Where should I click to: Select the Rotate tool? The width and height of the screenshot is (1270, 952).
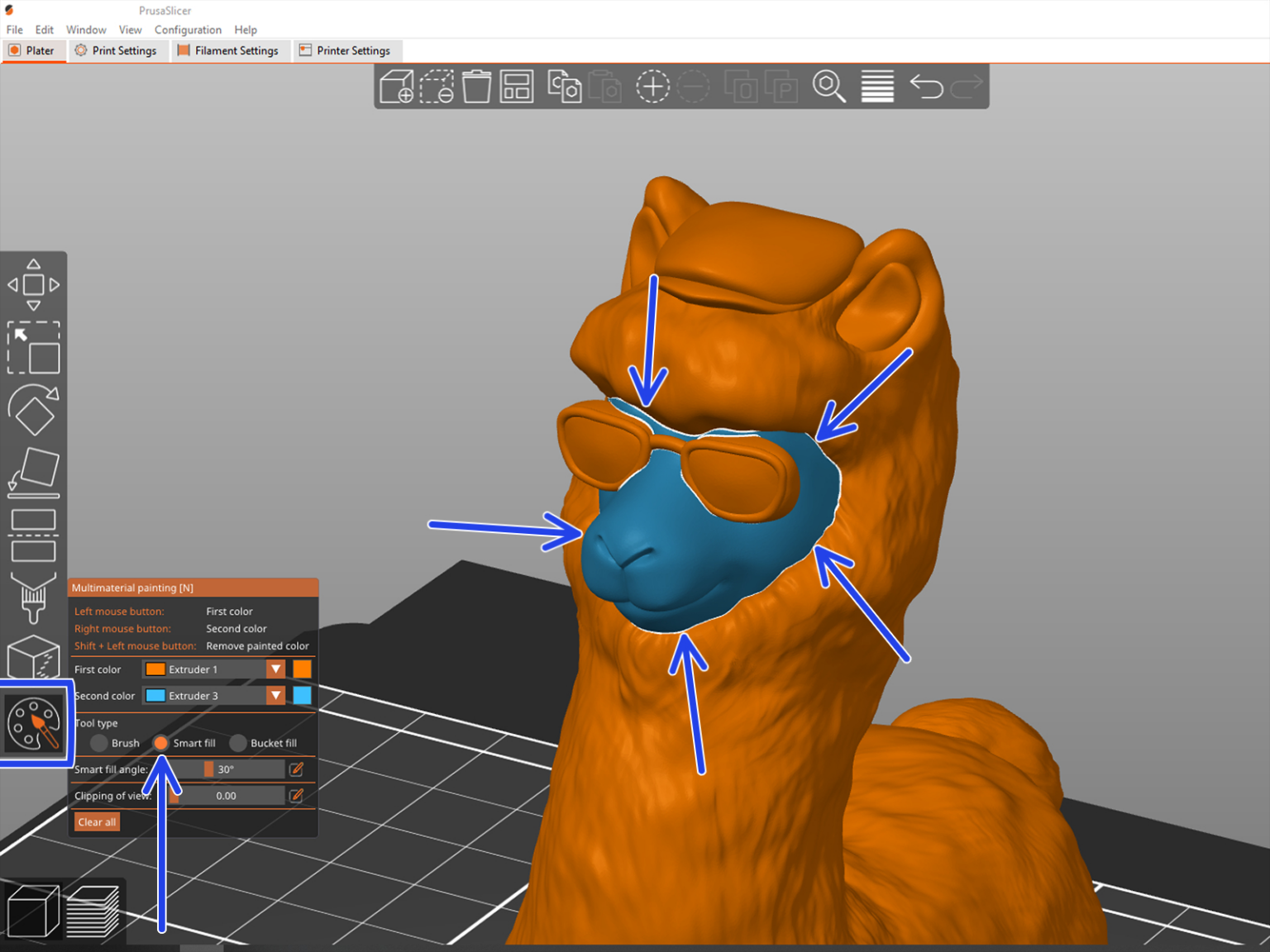33,412
